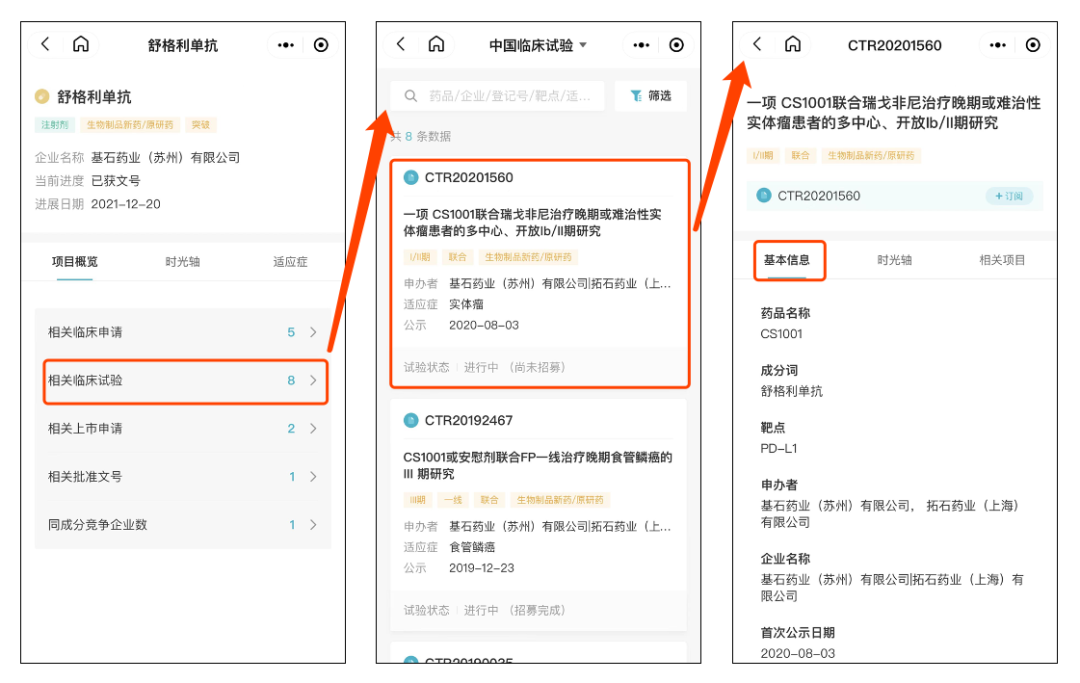Select 时光轴 tab in CTR20201560 screen
This screenshot has width=1080, height=683.
[x=894, y=260]
